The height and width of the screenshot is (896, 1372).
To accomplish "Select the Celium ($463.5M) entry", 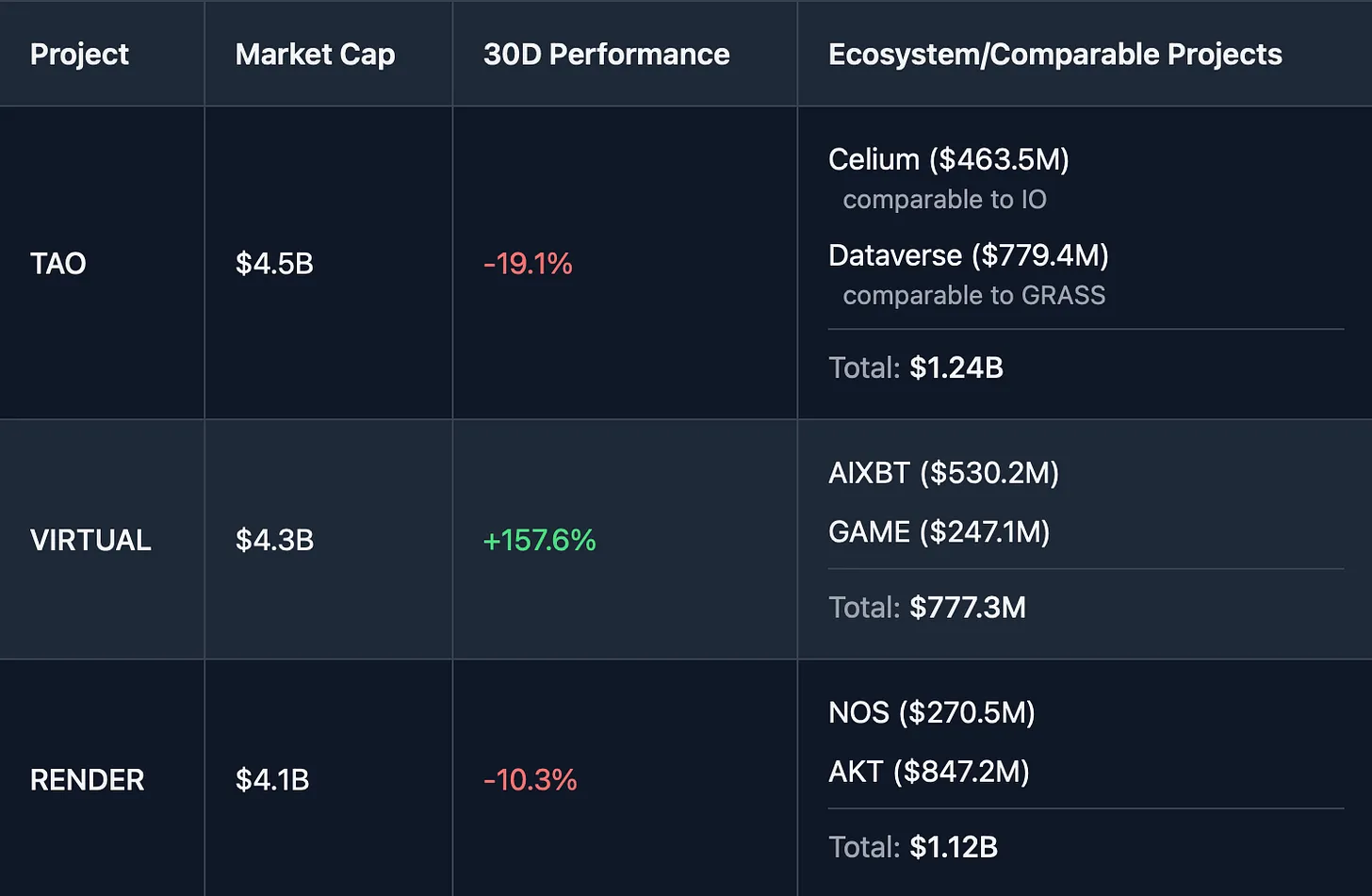I will [x=948, y=159].
